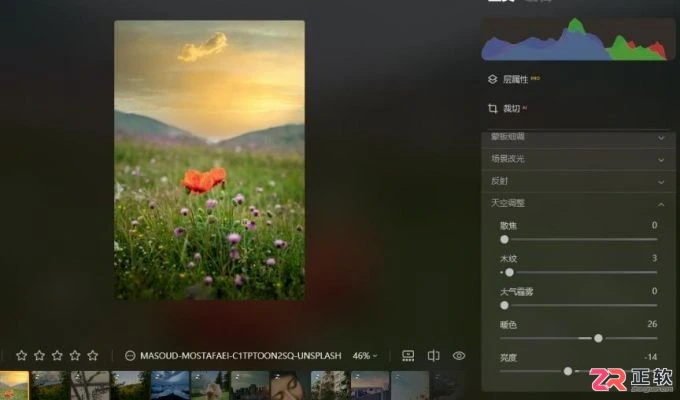Click the 暖色 slider handle

point(598,338)
